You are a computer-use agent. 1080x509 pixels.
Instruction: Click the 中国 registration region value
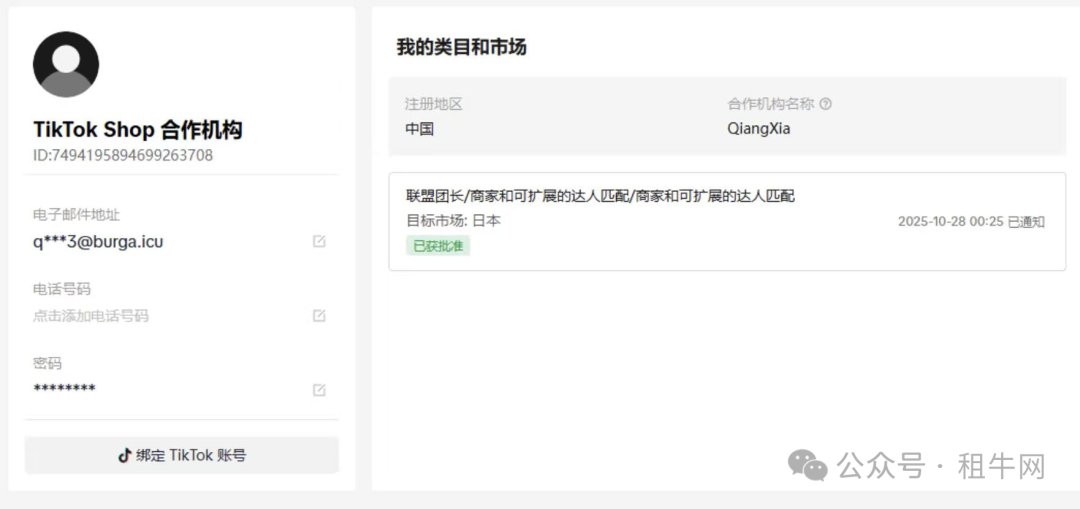tap(419, 129)
